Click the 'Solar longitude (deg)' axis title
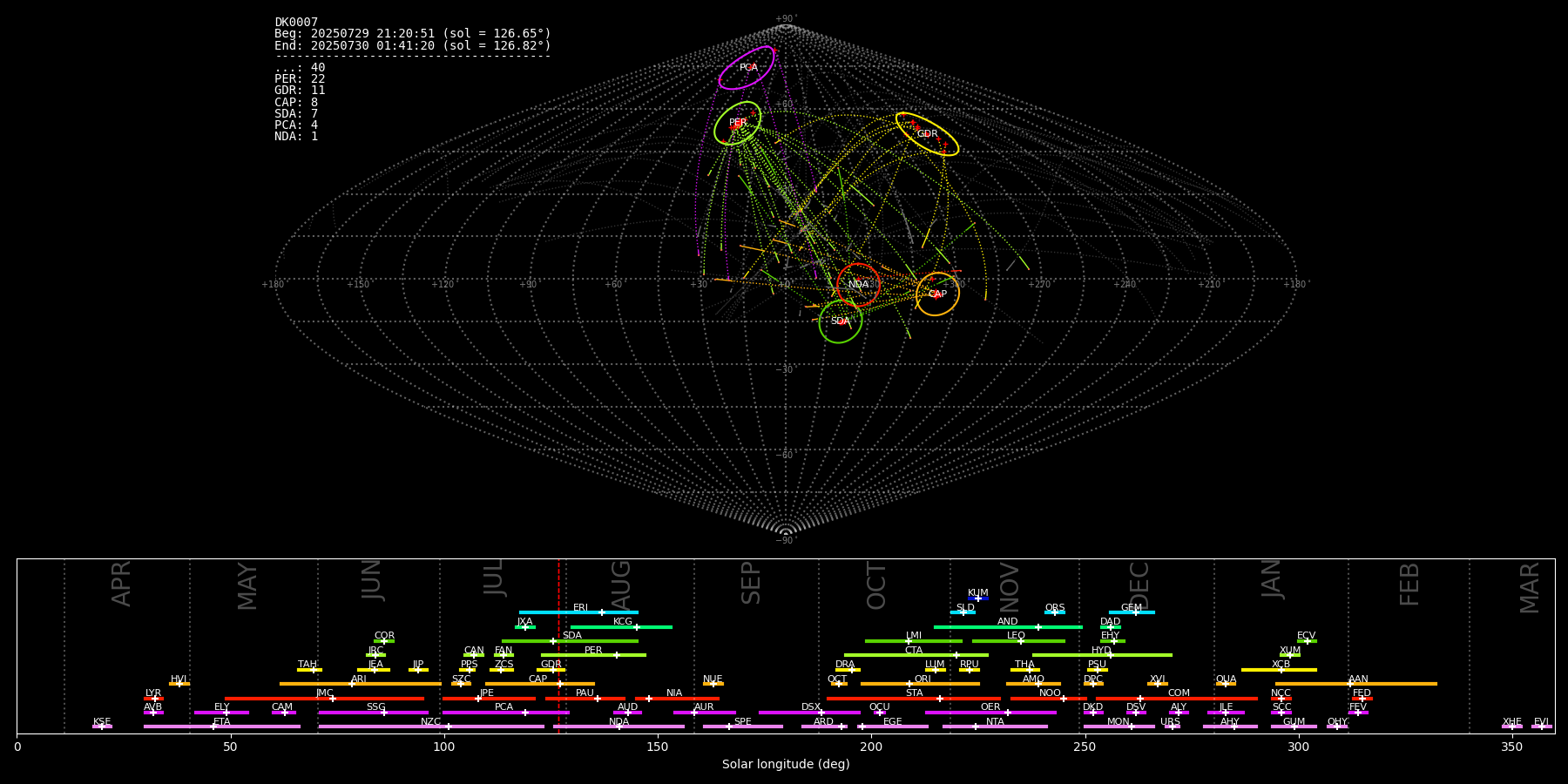This screenshot has width=1568, height=784. pos(786,764)
